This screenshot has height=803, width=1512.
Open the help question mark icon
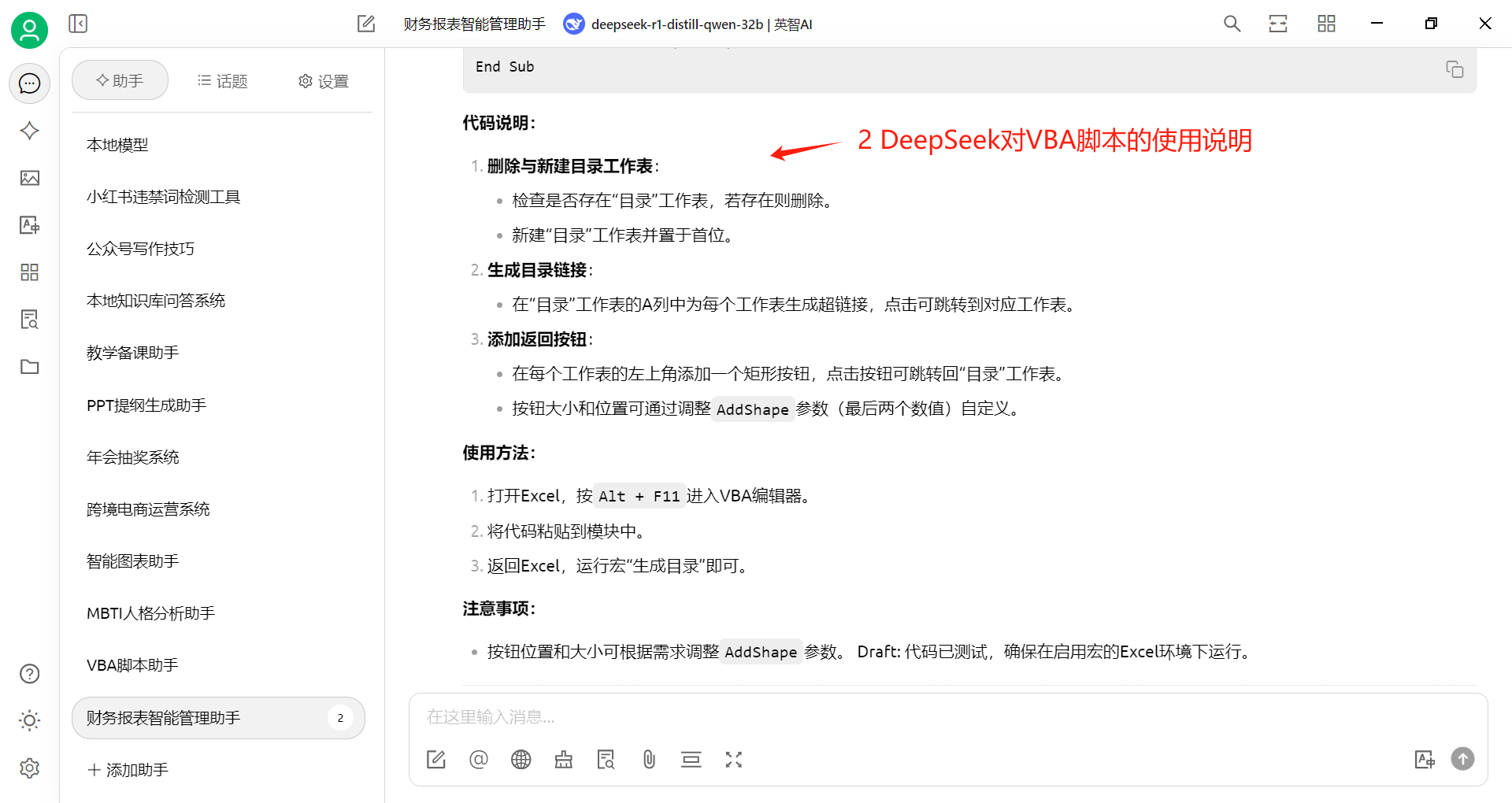point(29,674)
